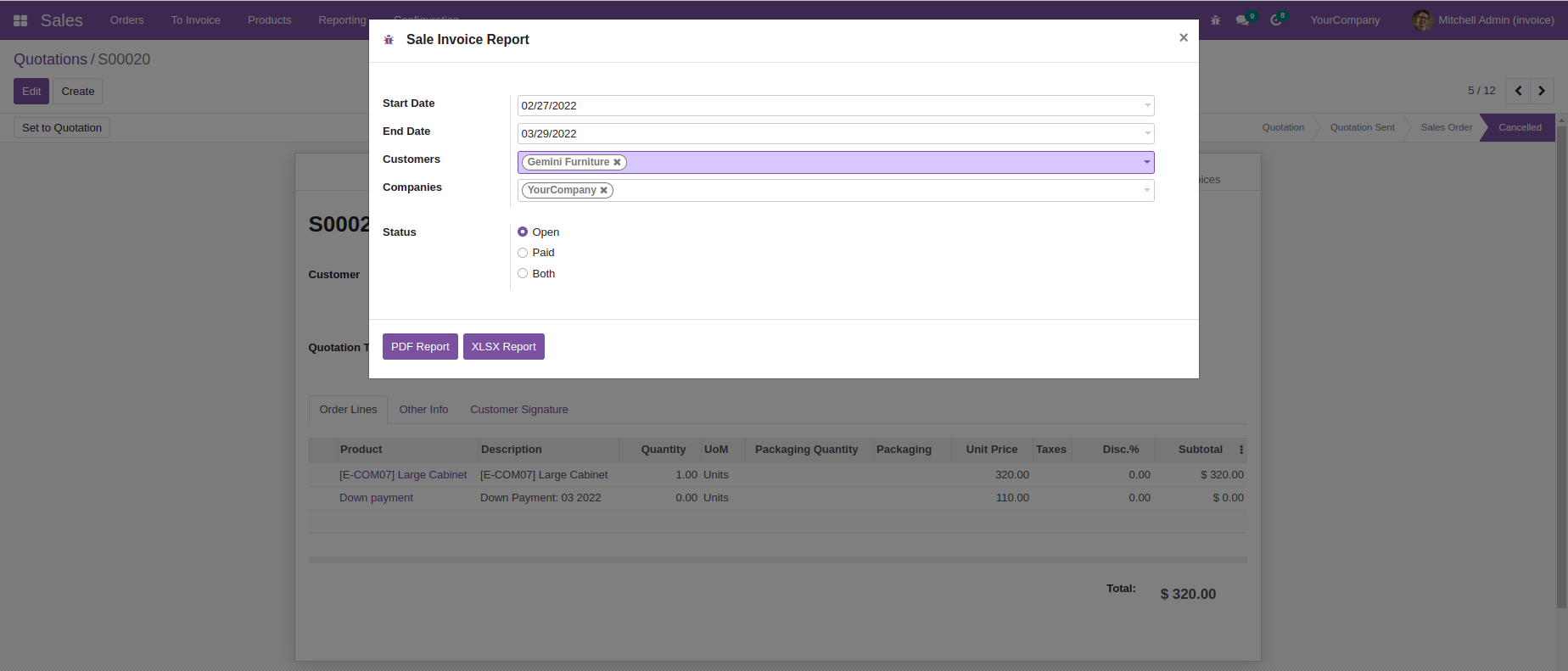Open the conversations chat icon
The height and width of the screenshot is (671, 1568).
(1242, 20)
